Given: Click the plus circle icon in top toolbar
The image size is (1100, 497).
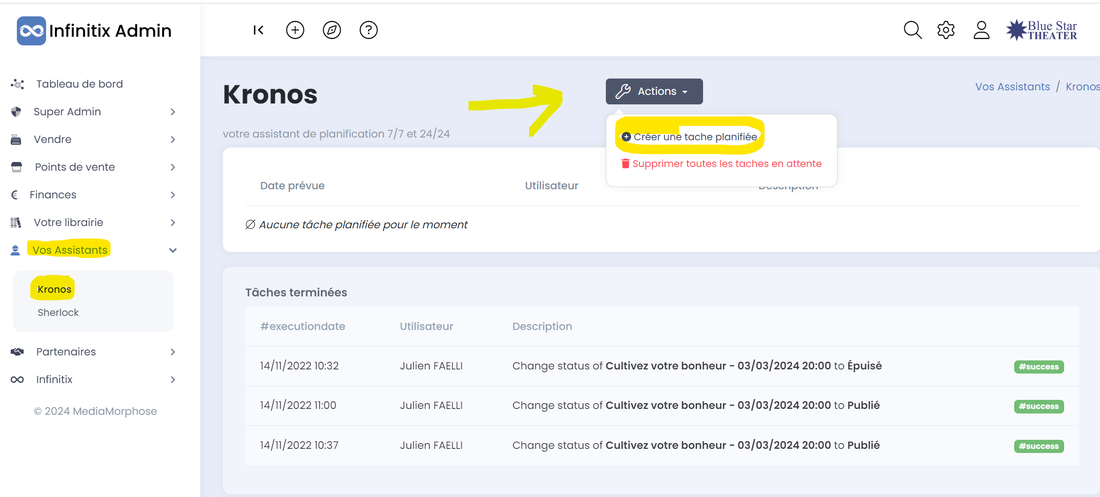Looking at the screenshot, I should coord(295,30).
